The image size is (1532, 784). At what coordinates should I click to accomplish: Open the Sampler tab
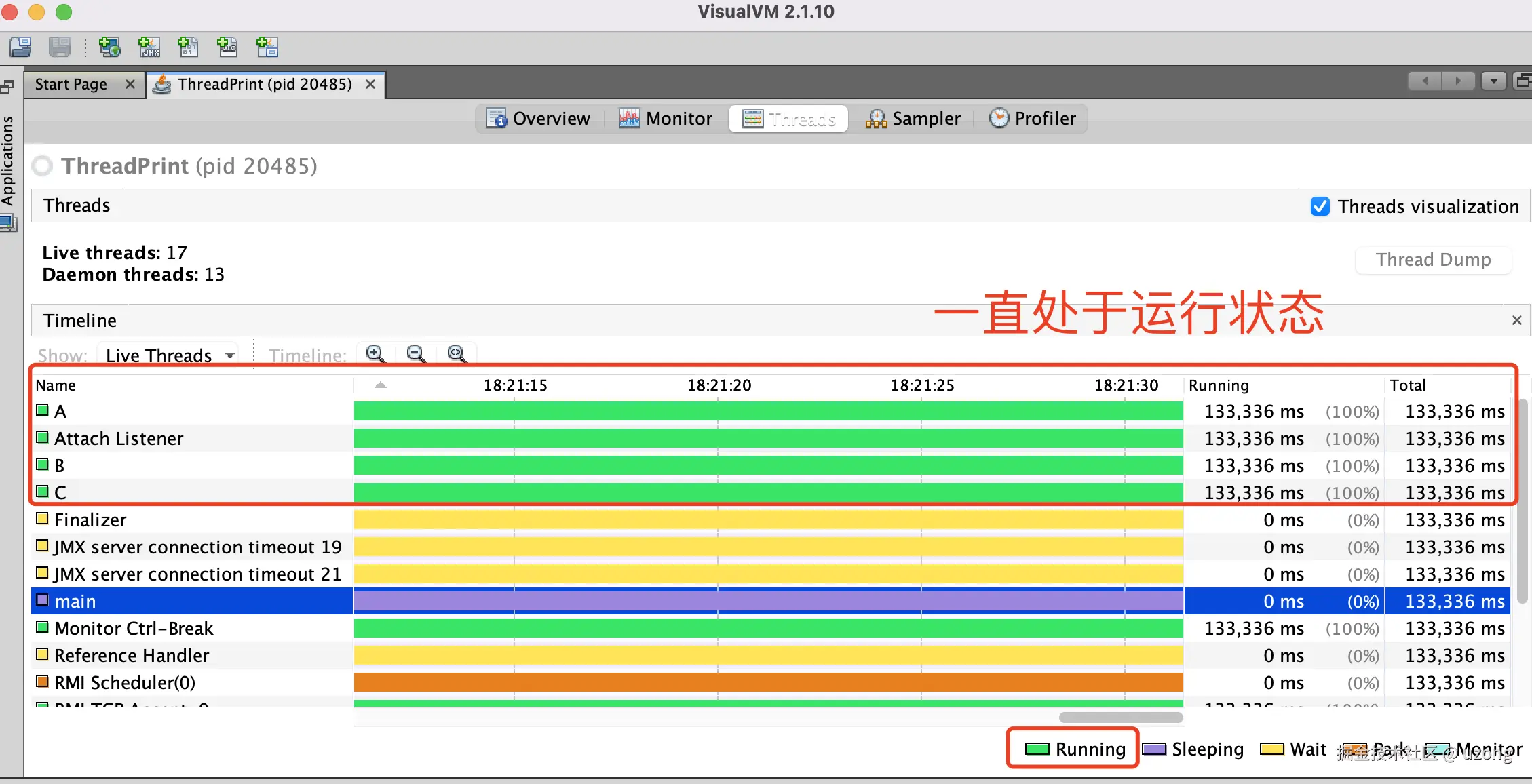pos(913,119)
